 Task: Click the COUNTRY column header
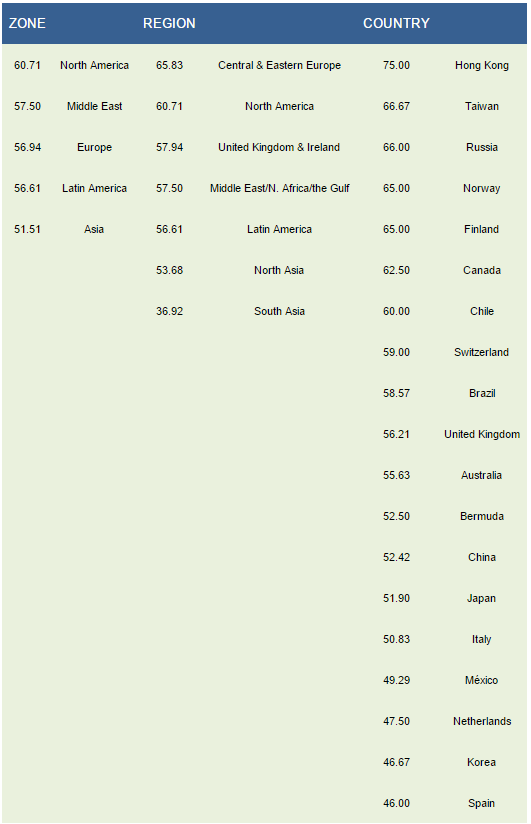pos(396,23)
